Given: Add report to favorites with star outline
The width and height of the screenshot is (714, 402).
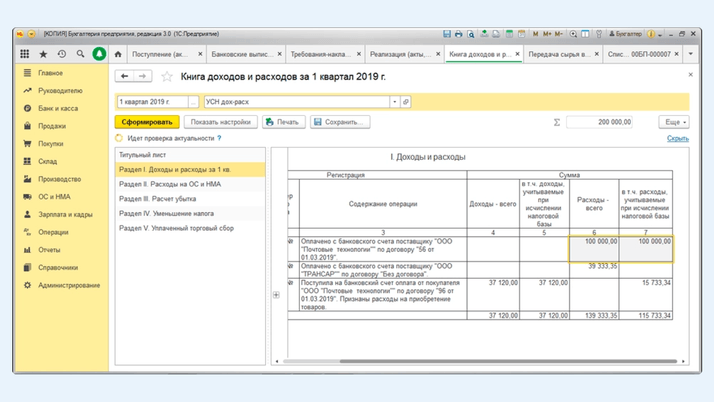Looking at the screenshot, I should click(167, 76).
